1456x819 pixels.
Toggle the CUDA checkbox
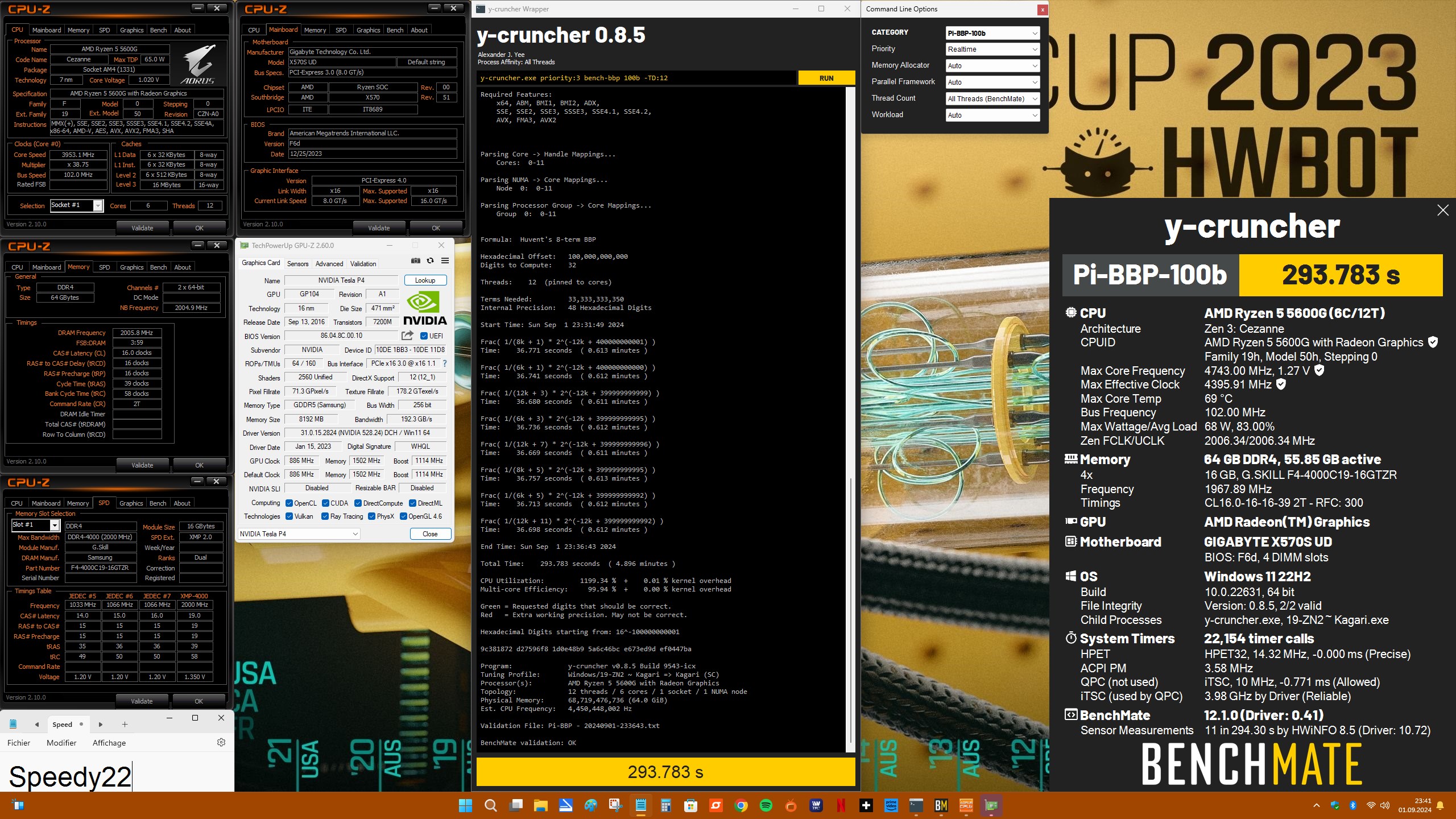(x=325, y=503)
